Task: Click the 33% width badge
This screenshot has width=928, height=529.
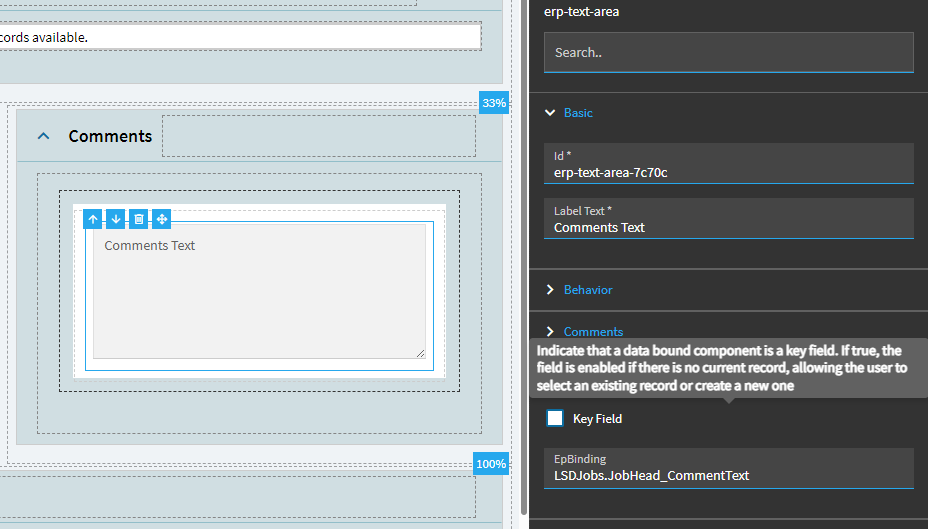Action: pos(494,103)
